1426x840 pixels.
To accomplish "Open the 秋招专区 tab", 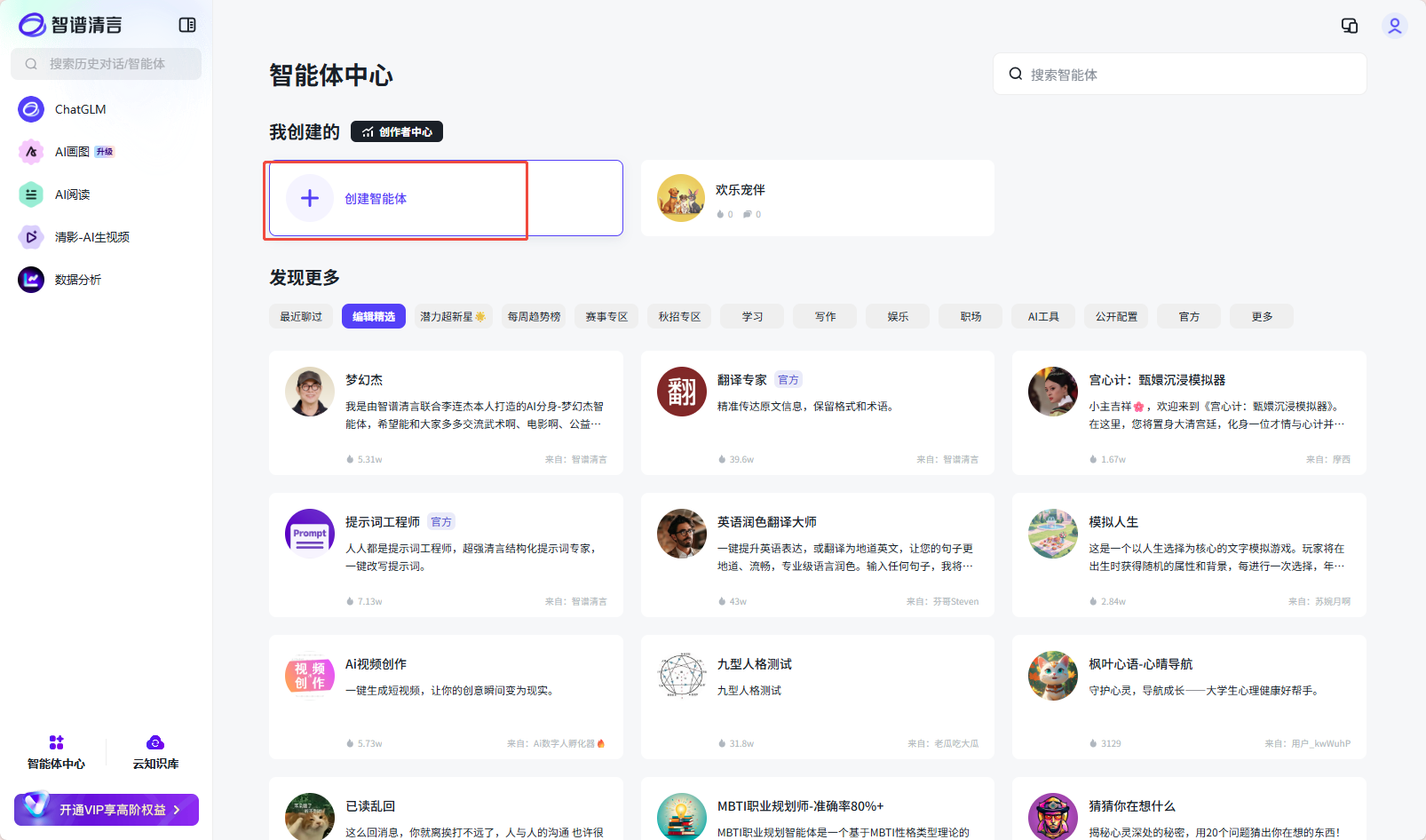I will coord(679,316).
